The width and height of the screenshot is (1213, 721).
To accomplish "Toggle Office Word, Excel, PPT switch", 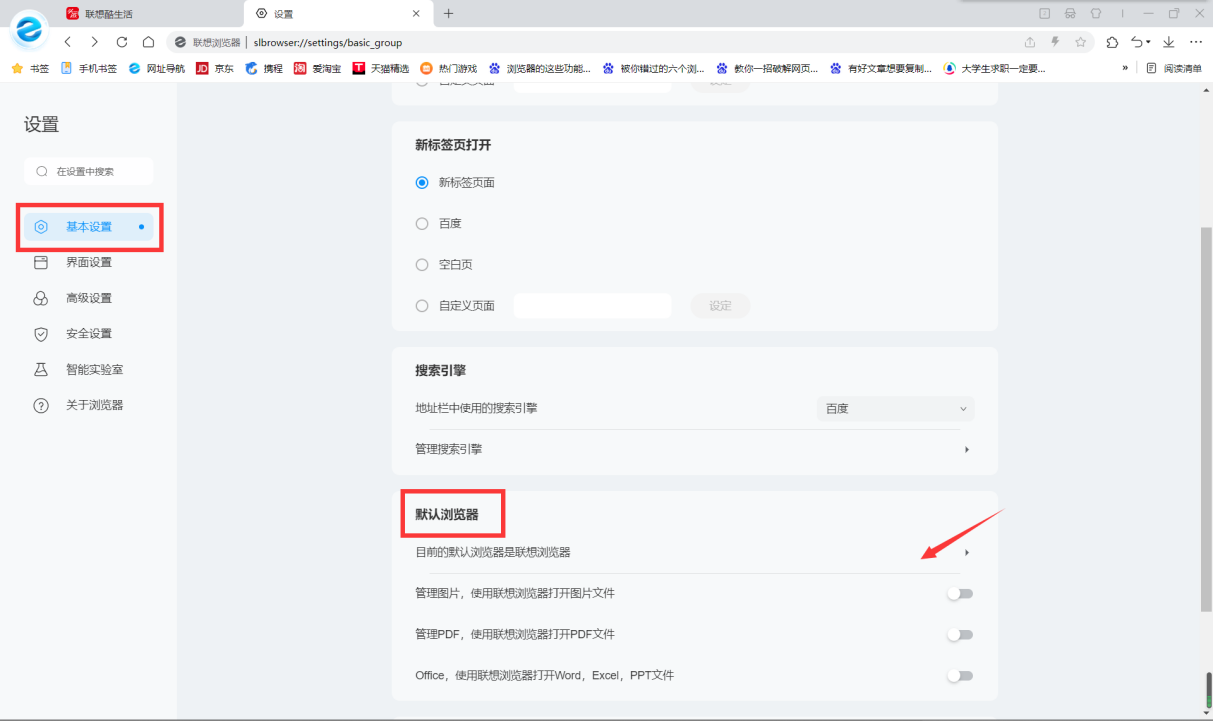I will 960,676.
